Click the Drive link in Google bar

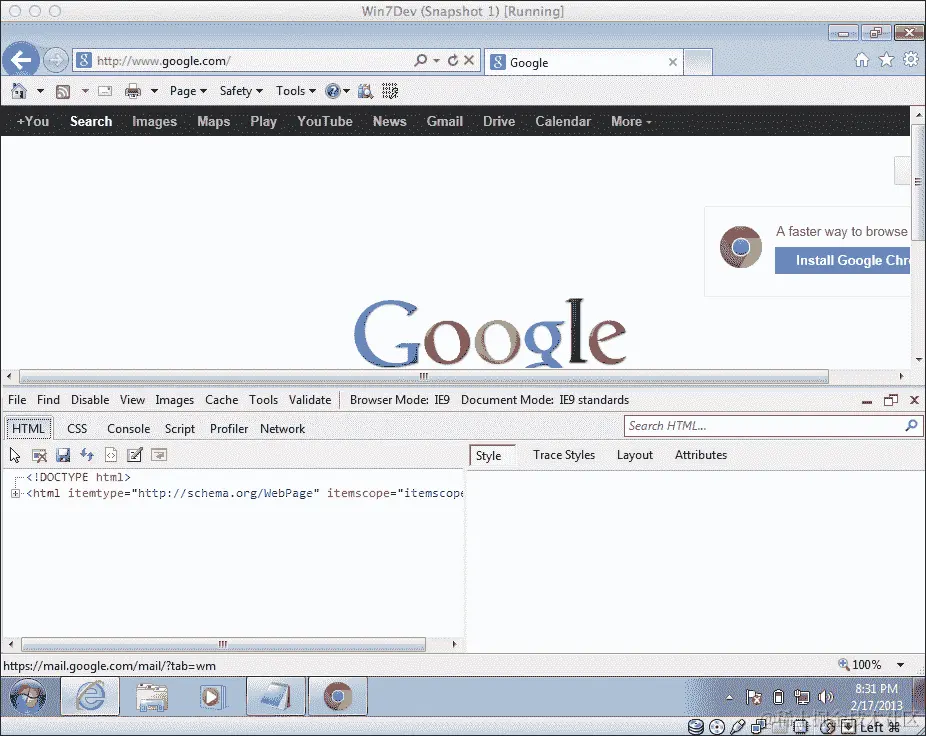(499, 121)
